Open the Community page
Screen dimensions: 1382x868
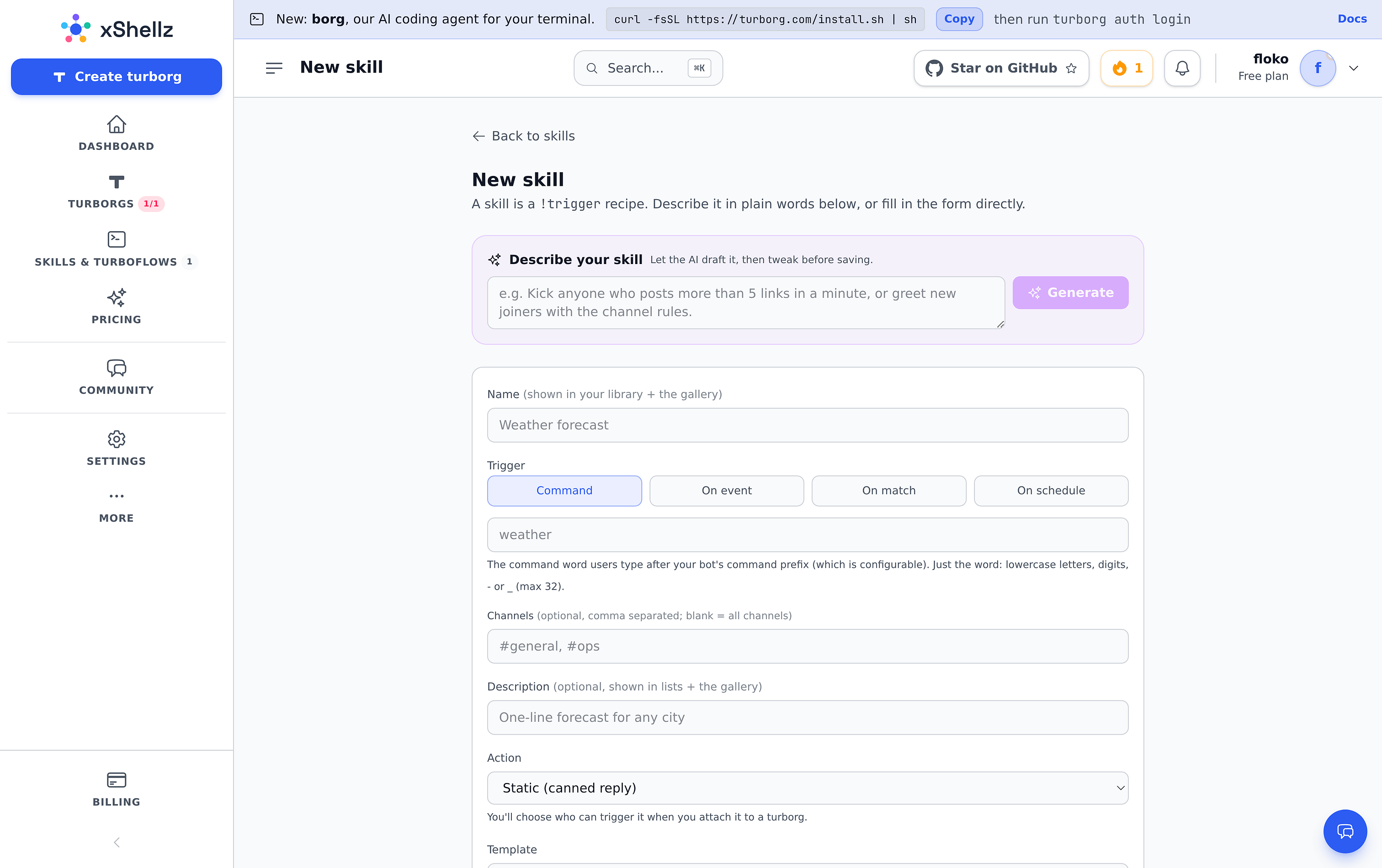click(x=117, y=377)
